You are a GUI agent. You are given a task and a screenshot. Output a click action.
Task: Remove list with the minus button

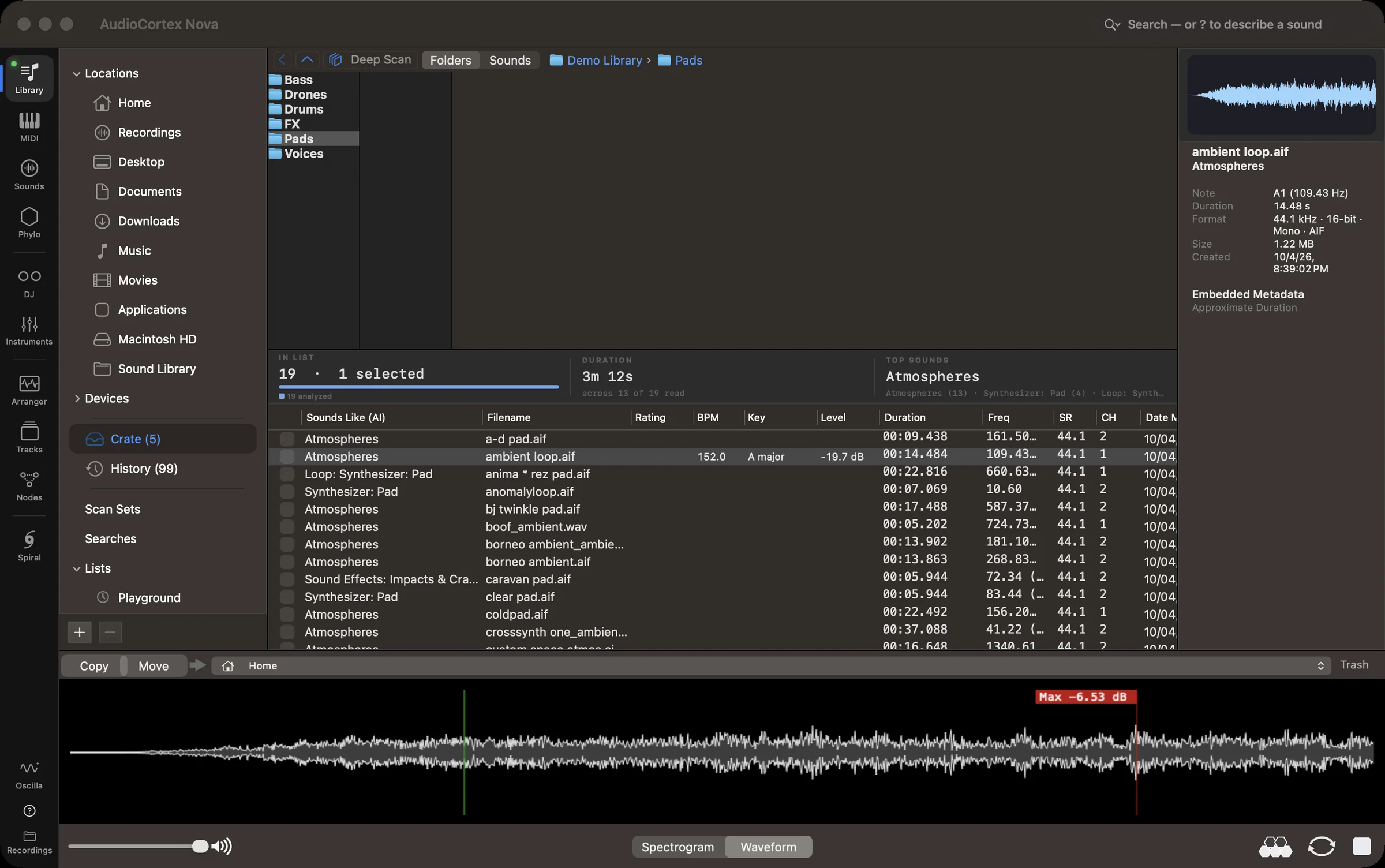click(x=110, y=632)
